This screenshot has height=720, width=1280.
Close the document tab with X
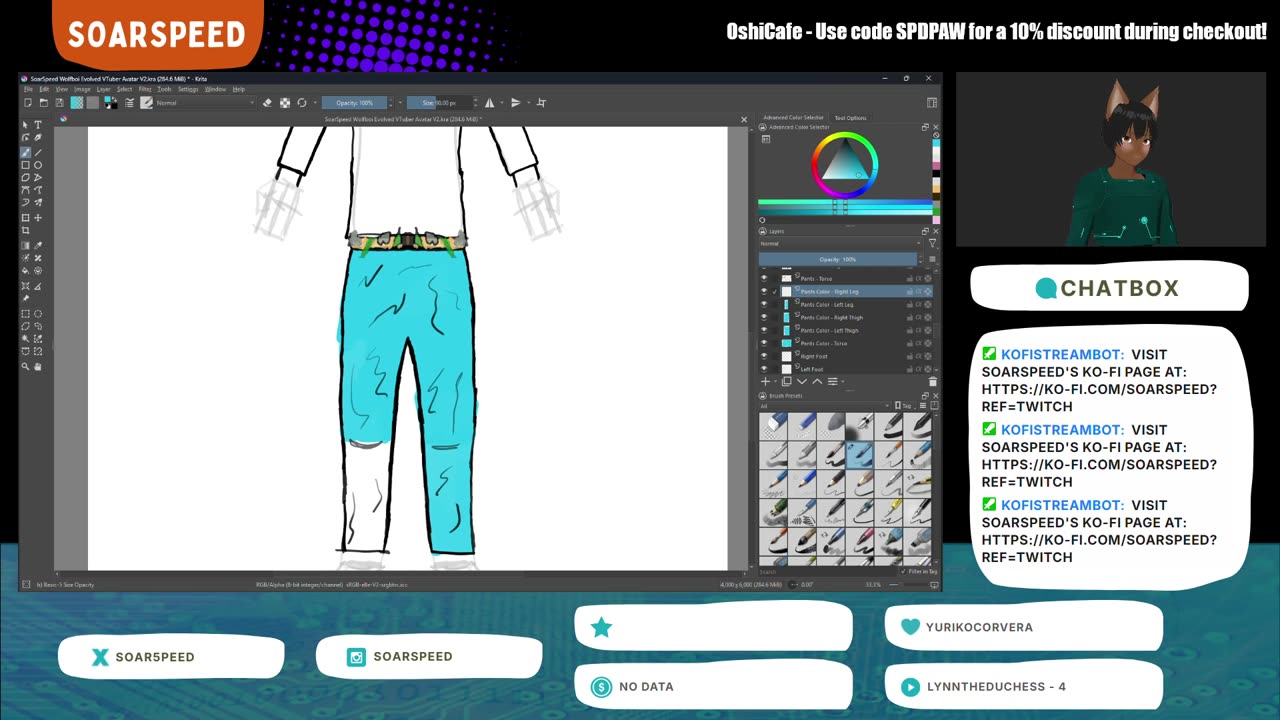(x=743, y=120)
